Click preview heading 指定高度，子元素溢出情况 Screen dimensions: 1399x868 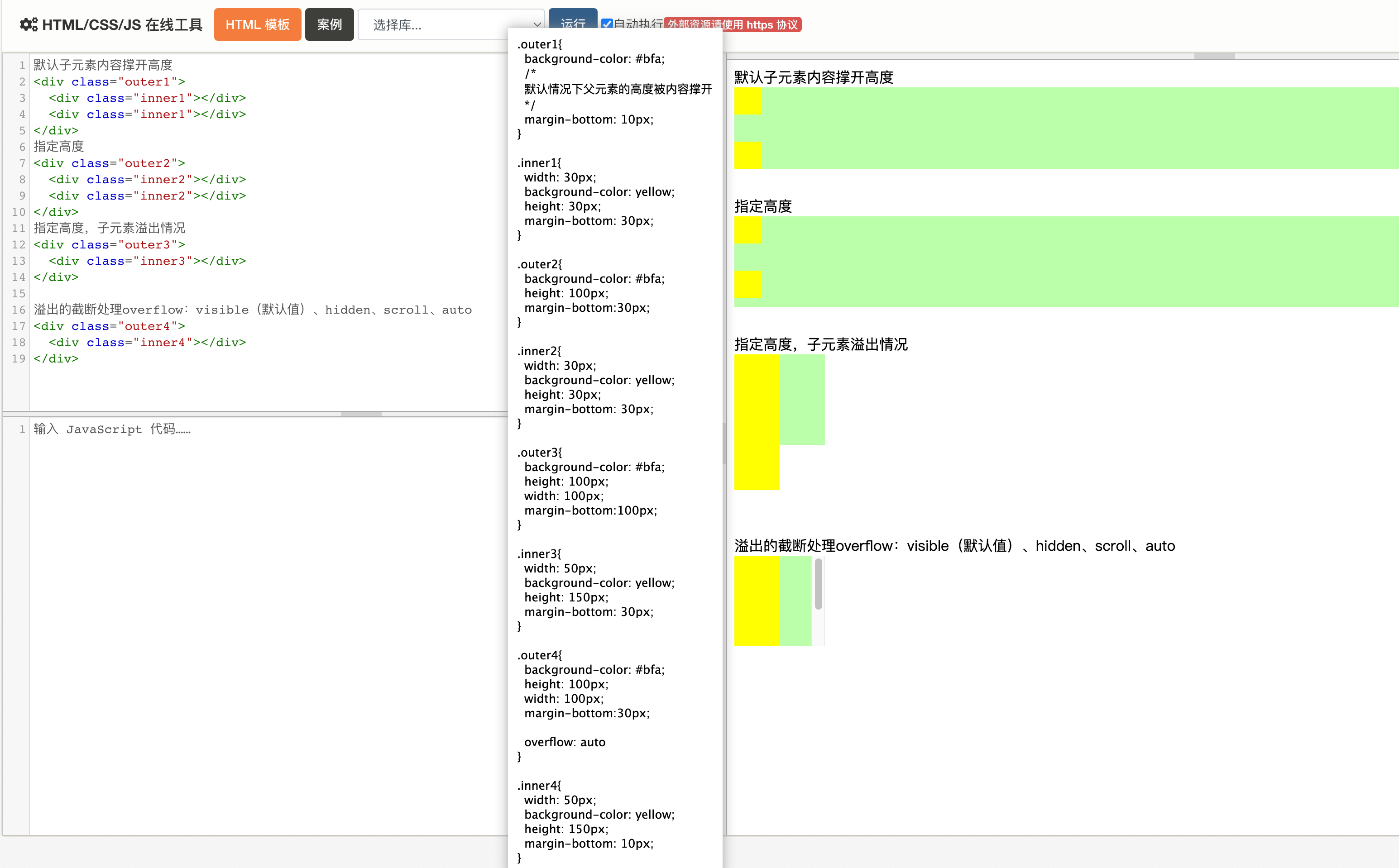point(821,344)
